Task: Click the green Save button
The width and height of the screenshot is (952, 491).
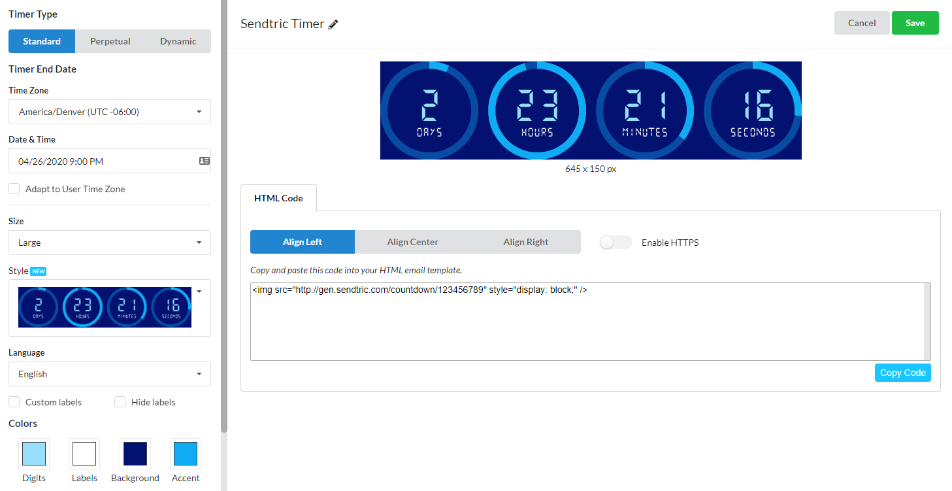Action: [x=915, y=23]
